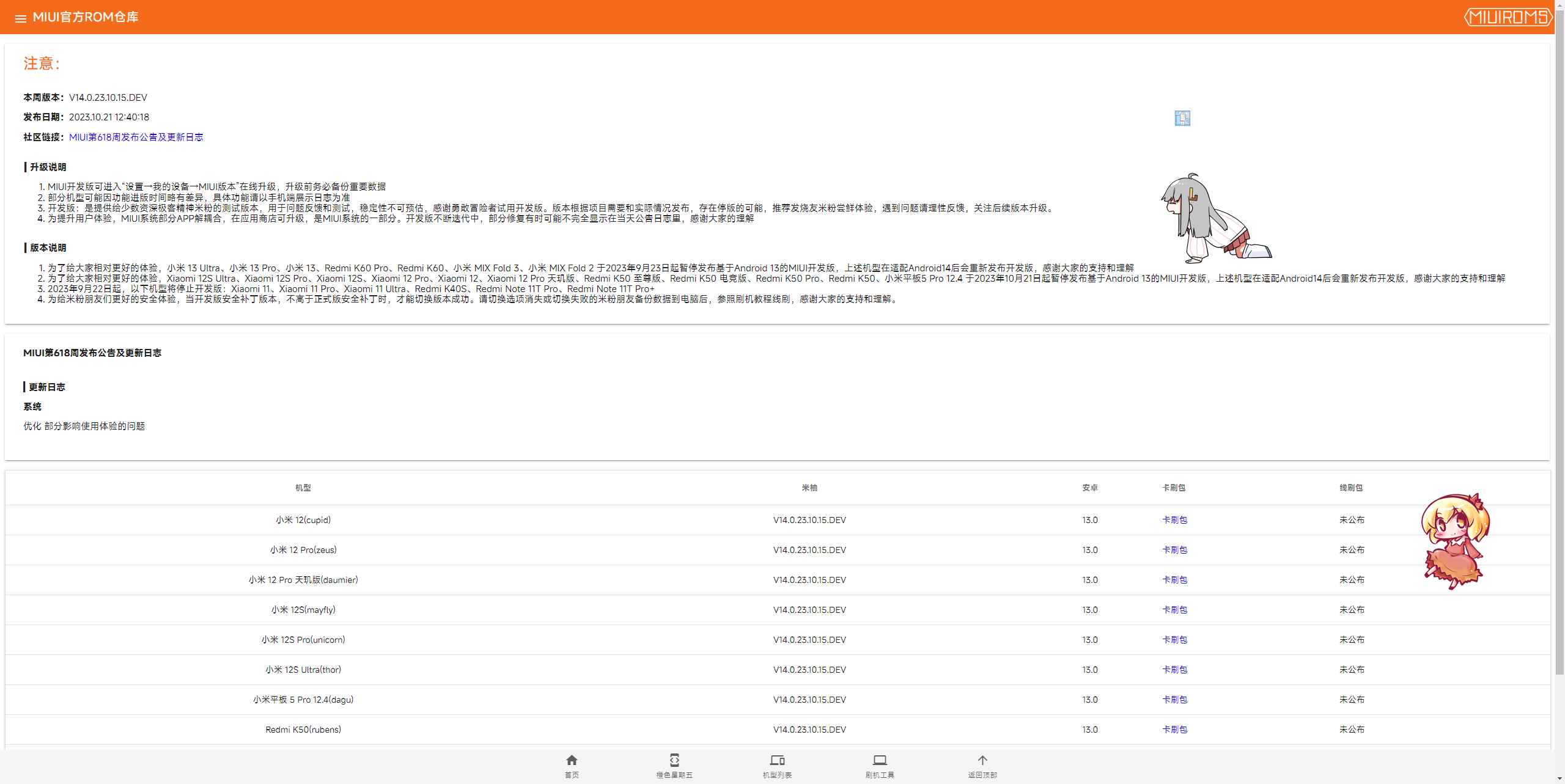Click the 更新日志 section heading
1565x784 pixels.
click(46, 387)
